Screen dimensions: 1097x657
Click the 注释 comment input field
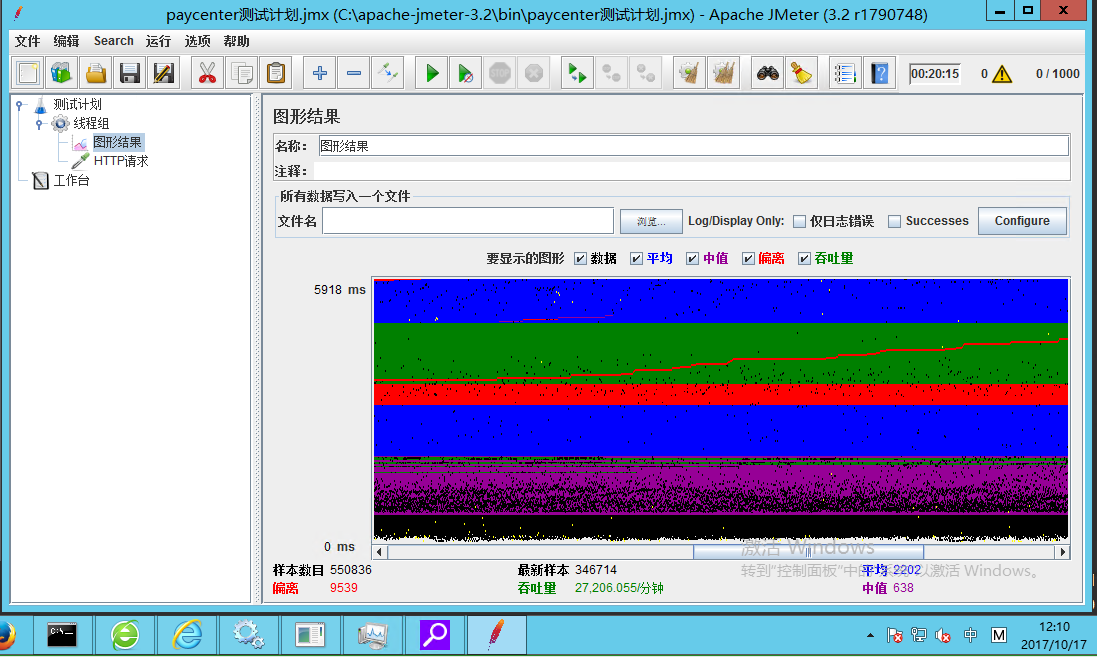coord(692,171)
